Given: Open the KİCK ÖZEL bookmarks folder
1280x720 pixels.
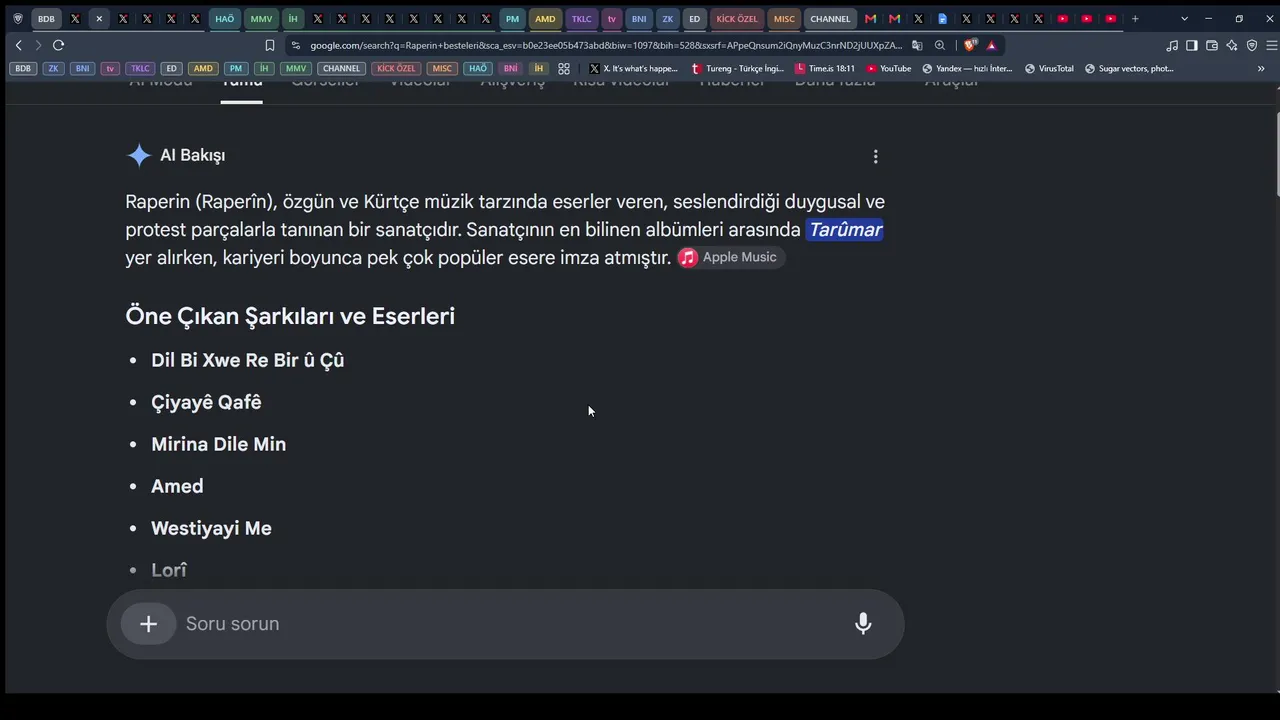Looking at the screenshot, I should pos(396,69).
